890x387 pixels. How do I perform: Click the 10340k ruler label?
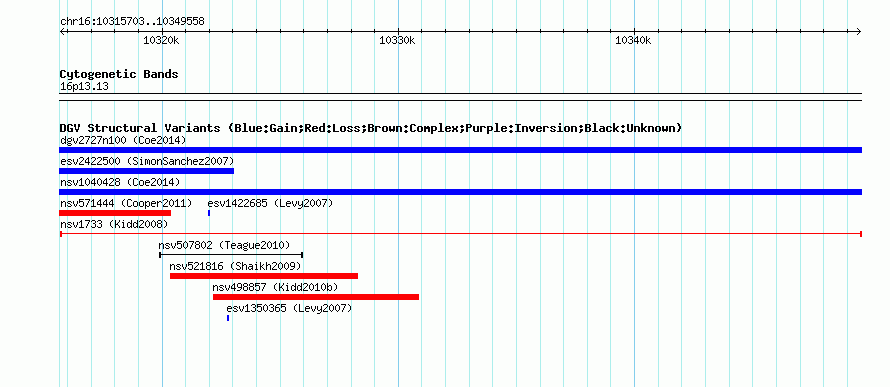[633, 41]
